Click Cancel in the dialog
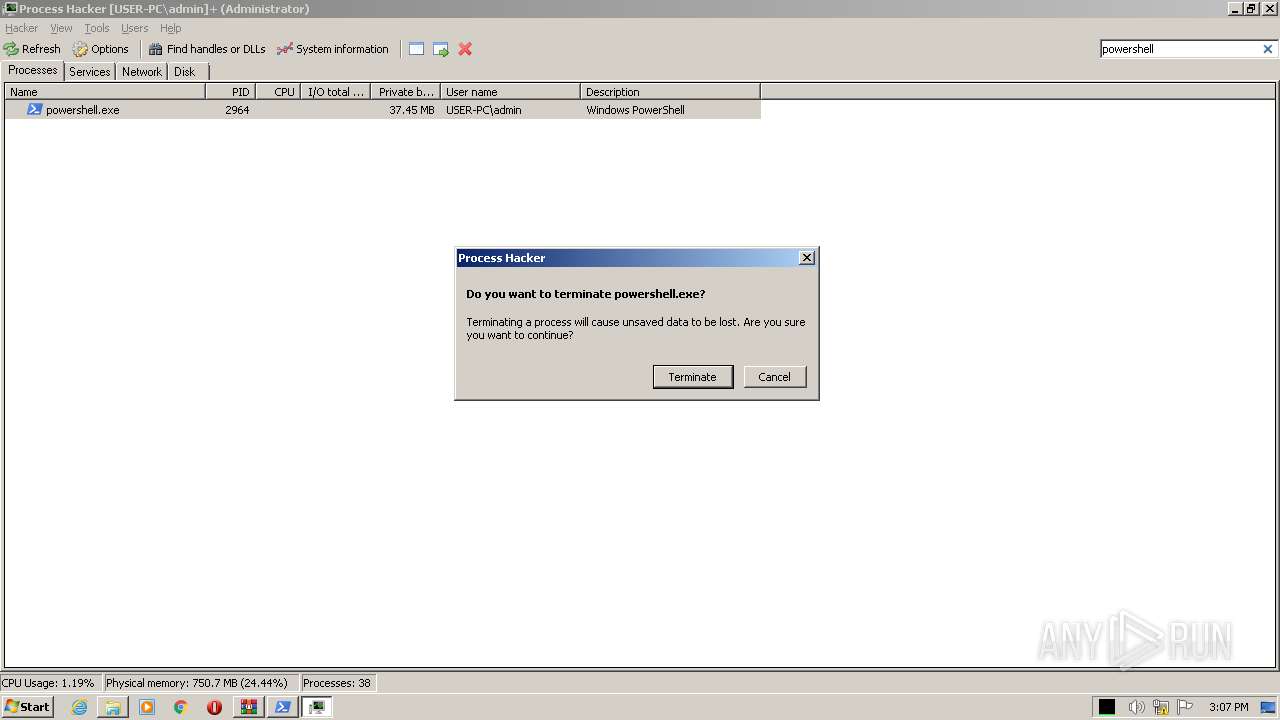Viewport: 1280px width, 720px height. [x=775, y=377]
